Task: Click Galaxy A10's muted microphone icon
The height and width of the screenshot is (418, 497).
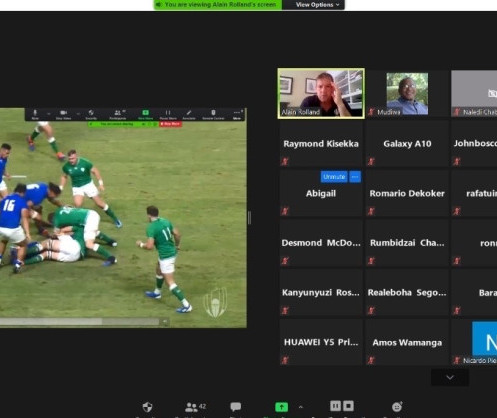Action: coord(371,162)
